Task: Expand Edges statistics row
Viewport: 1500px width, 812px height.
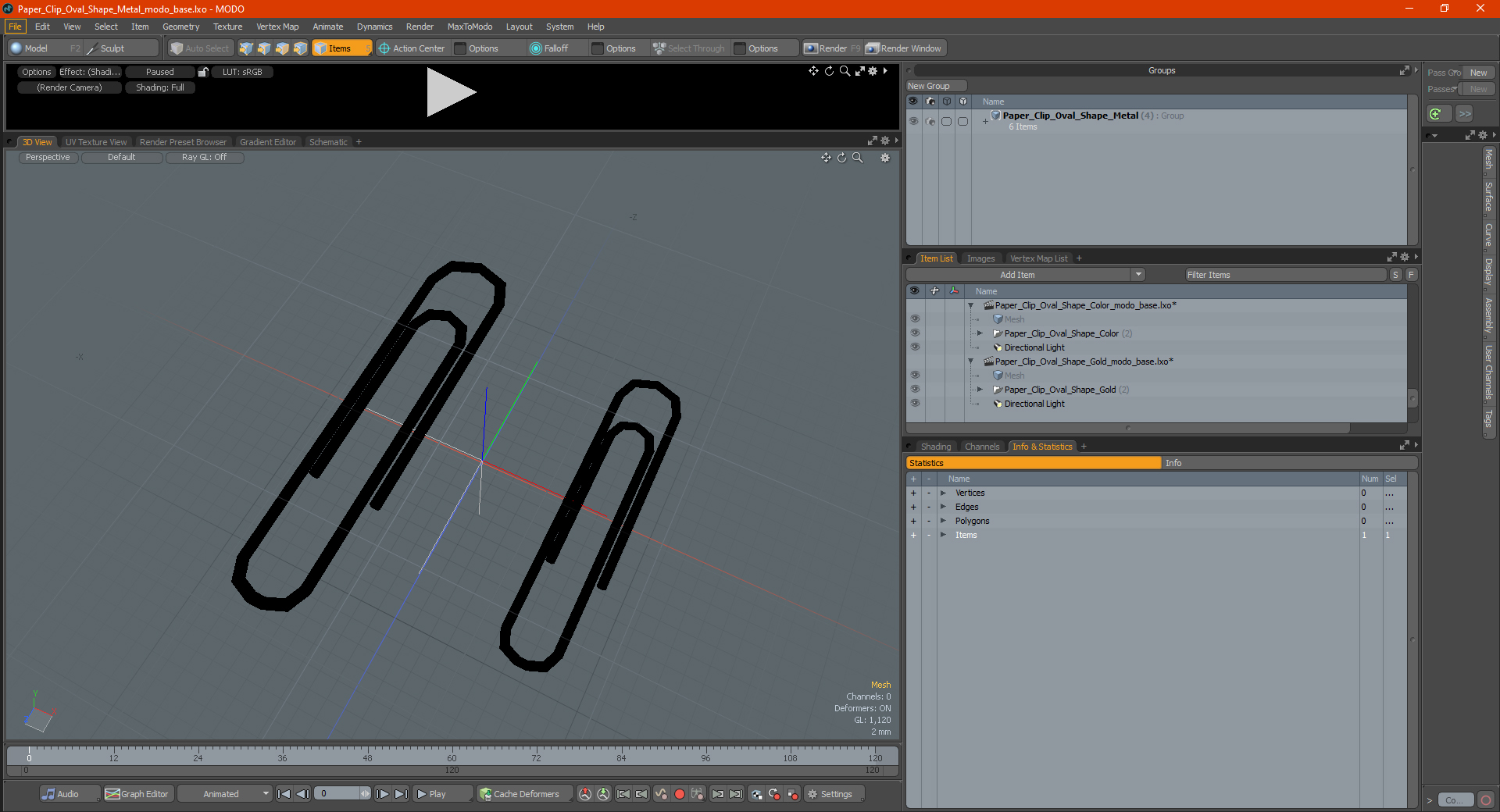Action: 943,507
